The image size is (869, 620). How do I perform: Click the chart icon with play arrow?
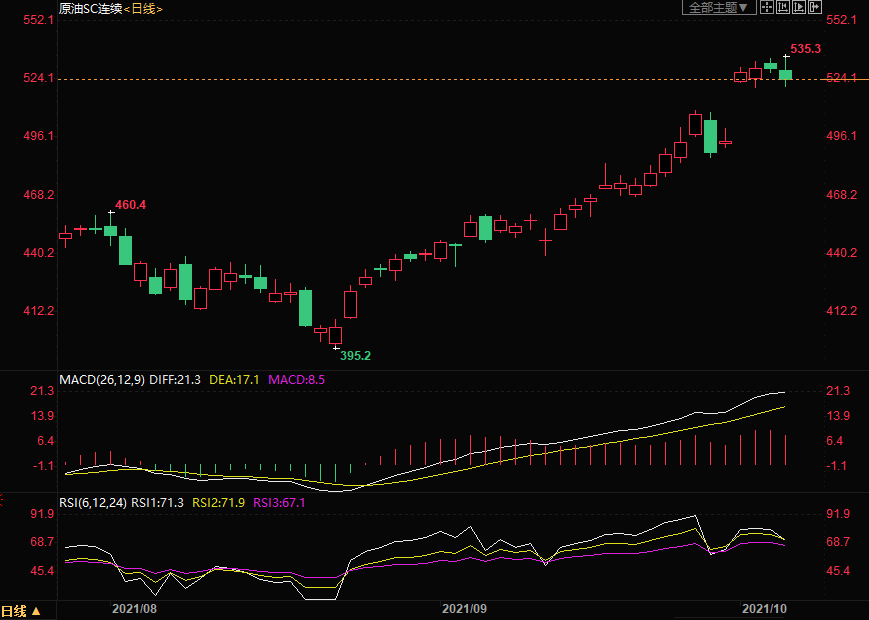click(x=799, y=8)
